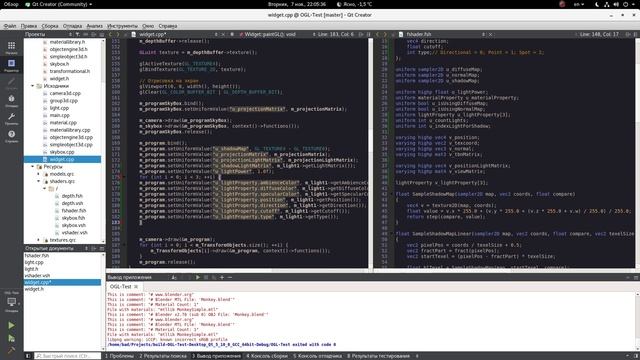Image resolution: width=640 pixels, height=360 pixels.
Task: Switch to OGL-Test output tab
Action: (120, 287)
